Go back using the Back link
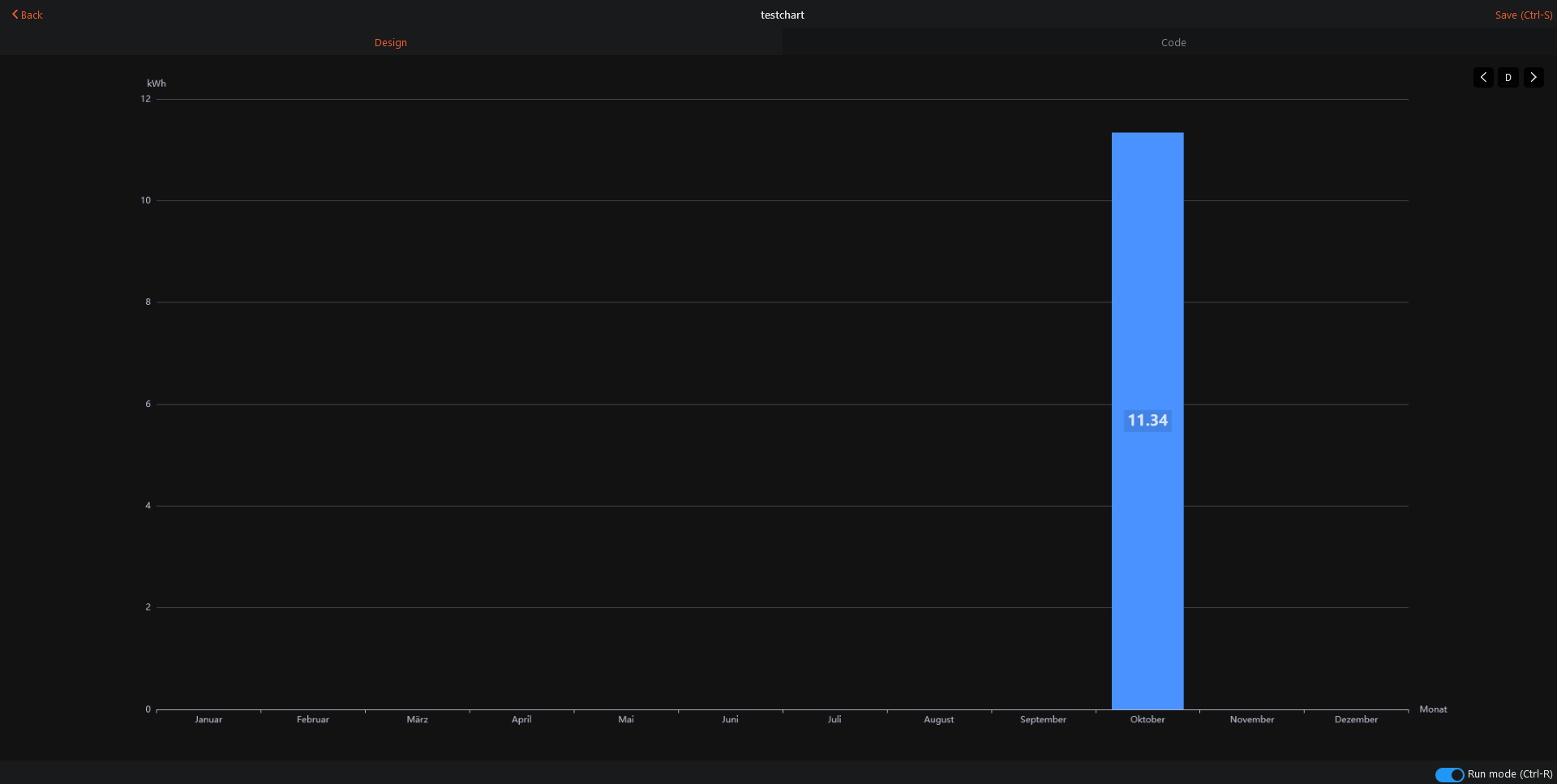Image resolution: width=1557 pixels, height=784 pixels. point(27,15)
